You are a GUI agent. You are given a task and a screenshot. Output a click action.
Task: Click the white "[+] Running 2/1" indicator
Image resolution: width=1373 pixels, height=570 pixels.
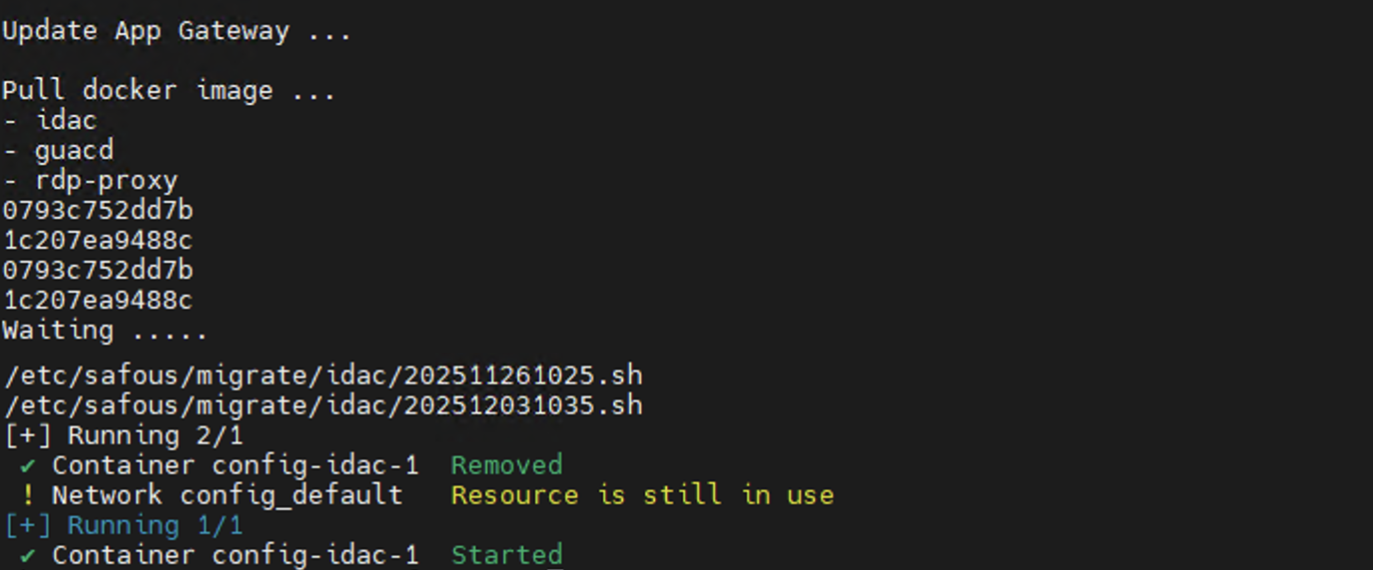click(x=123, y=436)
